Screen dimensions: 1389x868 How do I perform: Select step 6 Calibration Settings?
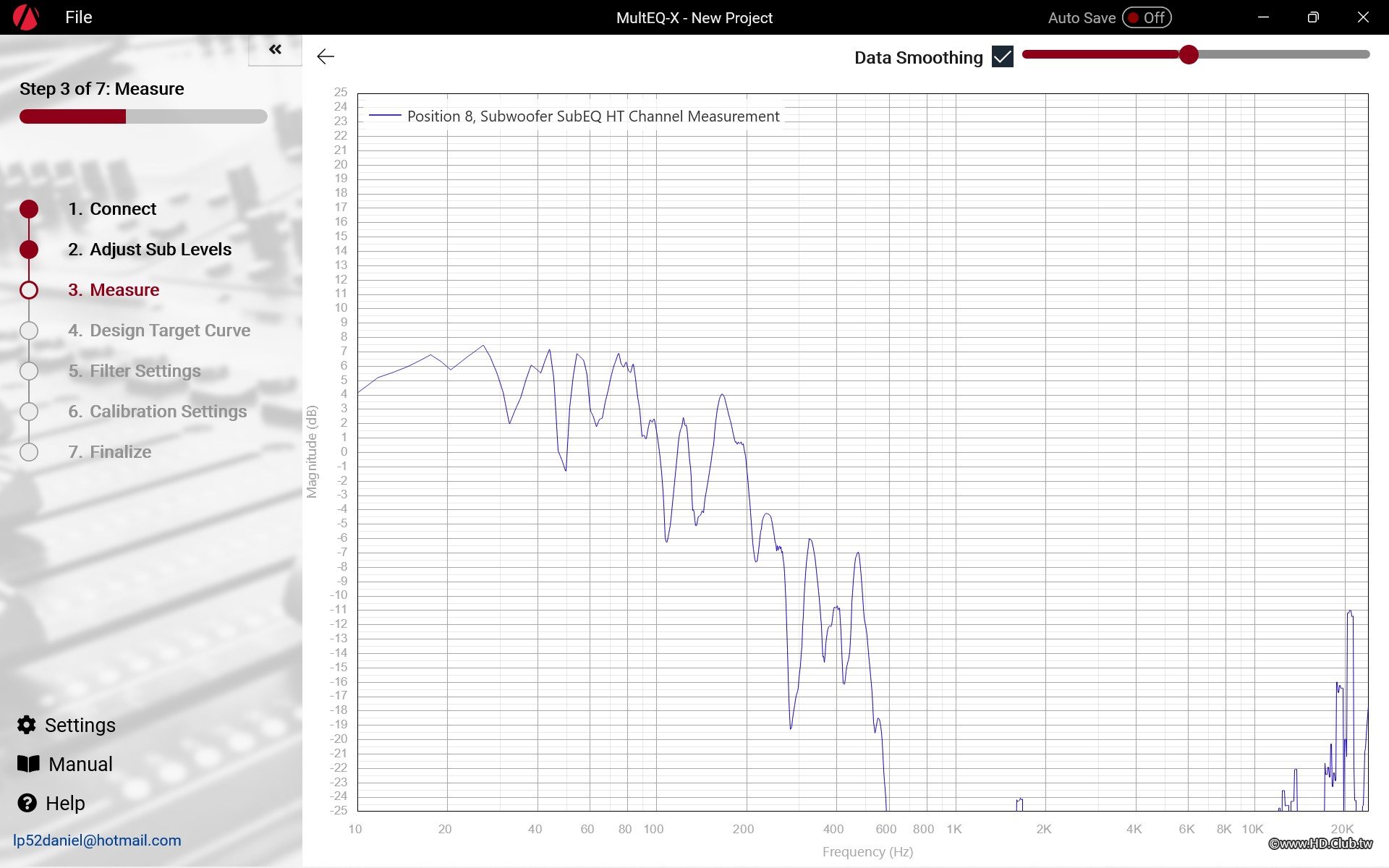(158, 412)
